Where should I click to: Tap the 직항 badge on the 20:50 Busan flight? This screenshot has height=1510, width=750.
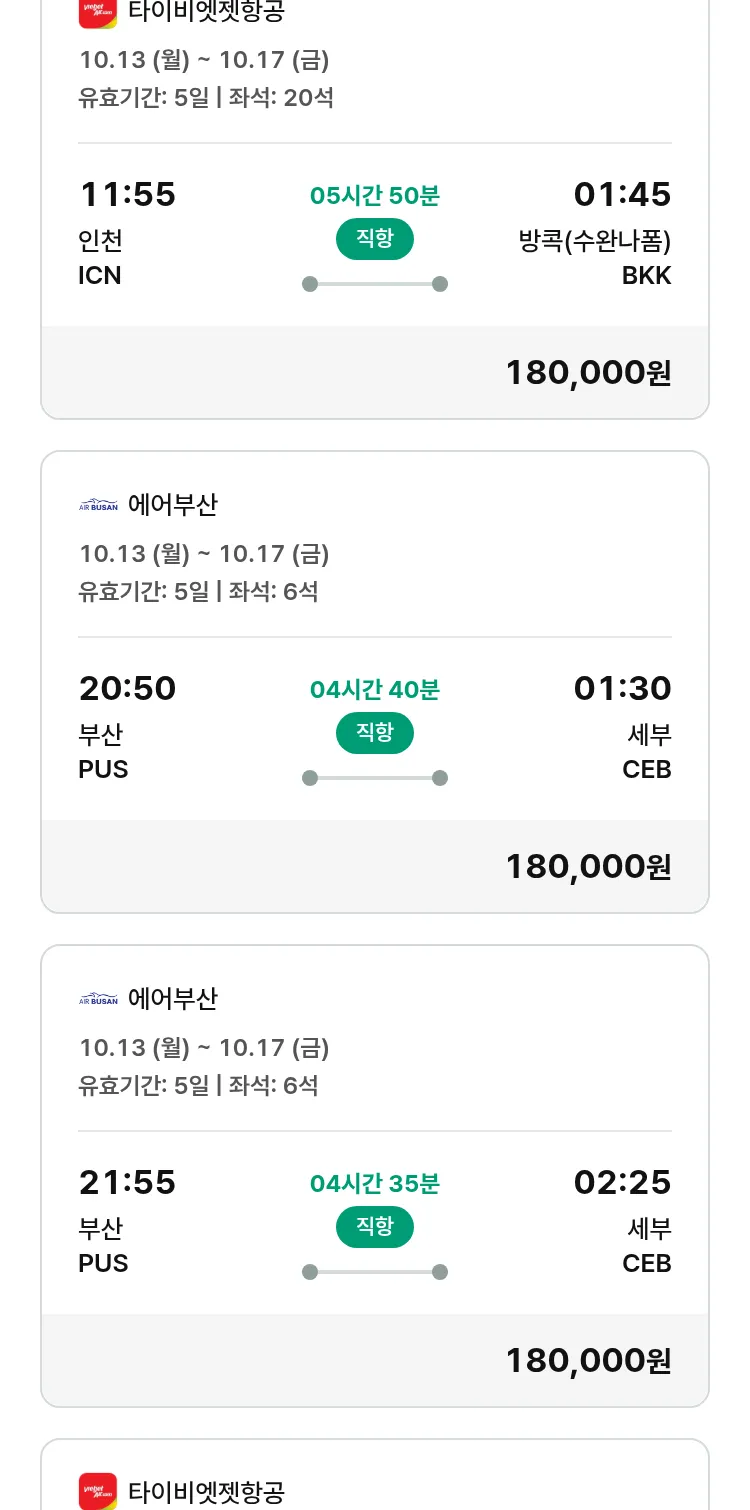(x=374, y=733)
